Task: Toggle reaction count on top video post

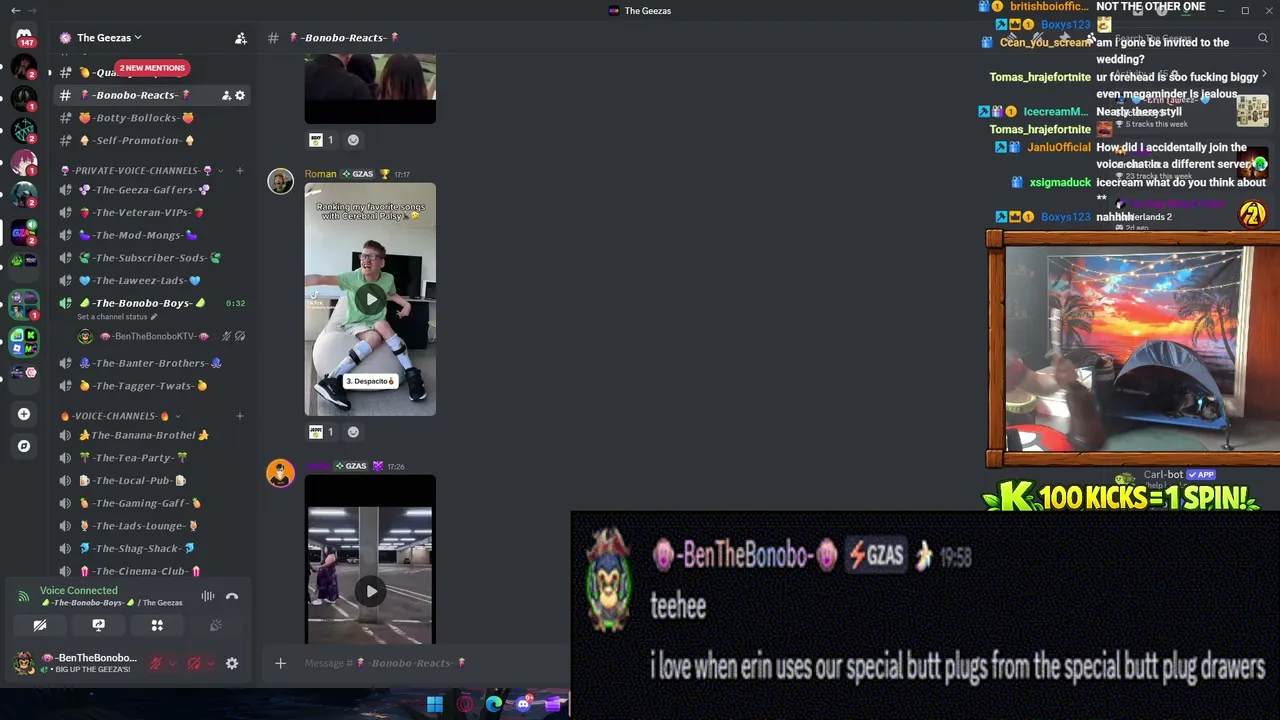Action: click(322, 140)
